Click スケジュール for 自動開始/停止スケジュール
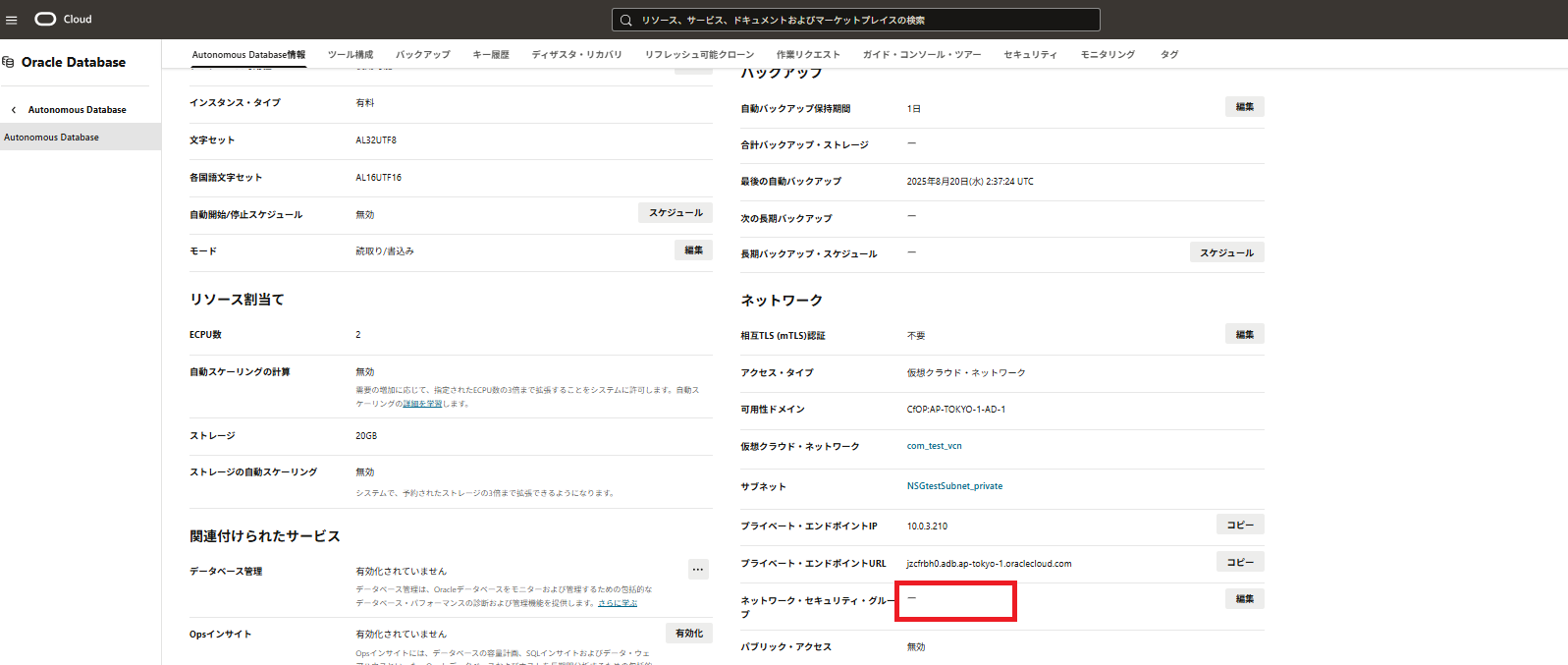The image size is (1568, 665). (x=676, y=213)
